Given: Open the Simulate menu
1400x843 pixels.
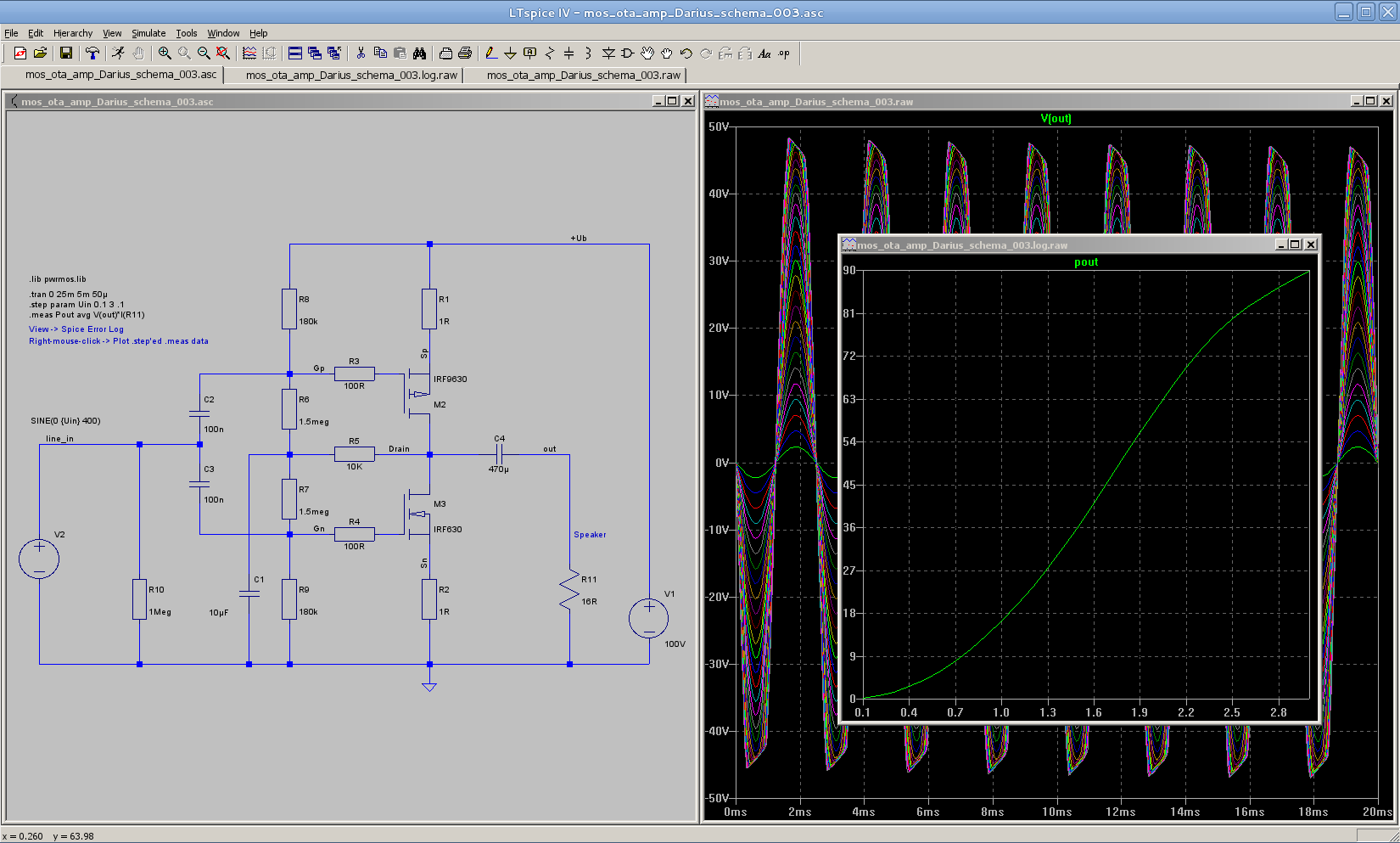Looking at the screenshot, I should (x=148, y=33).
